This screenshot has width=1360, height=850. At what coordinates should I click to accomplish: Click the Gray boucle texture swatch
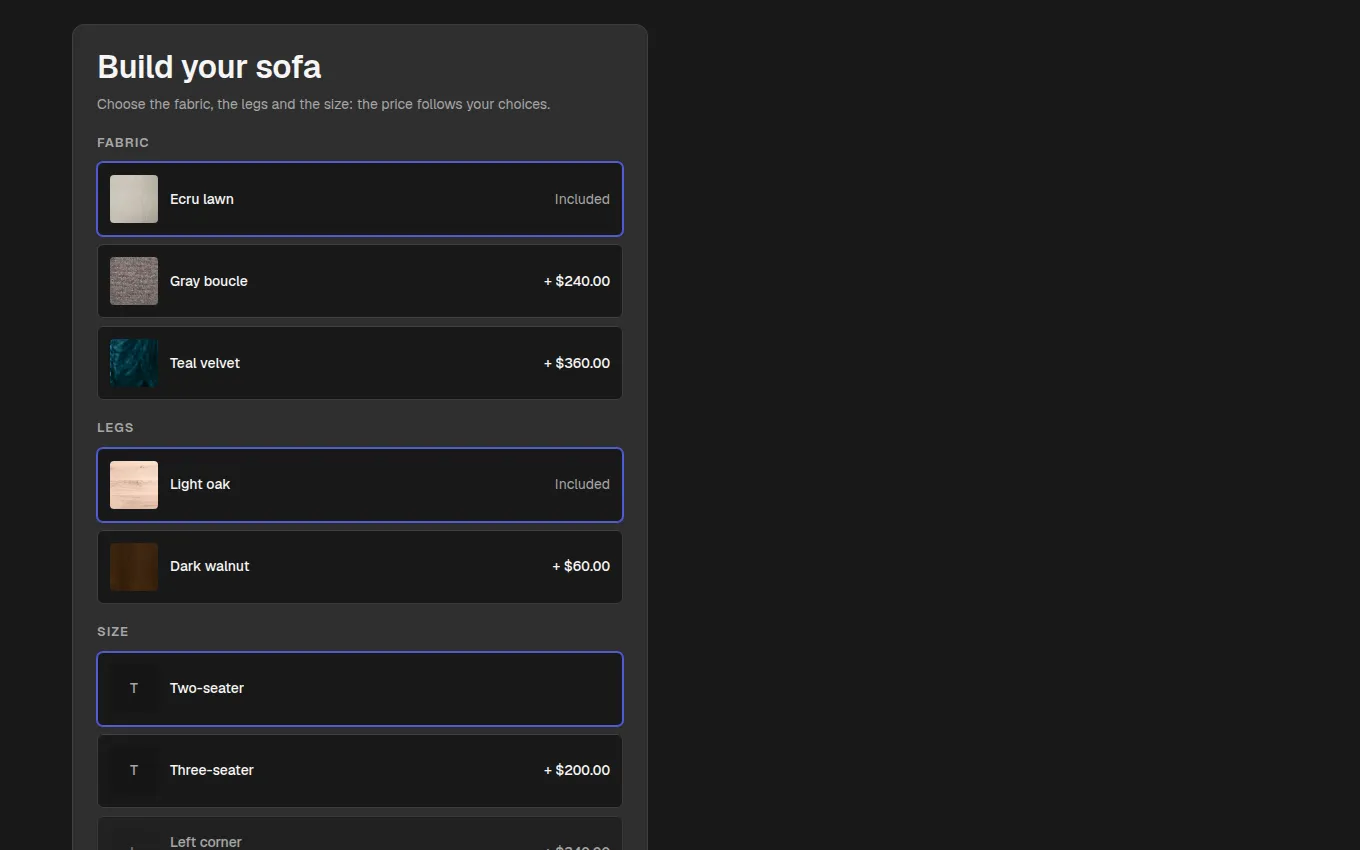134,281
